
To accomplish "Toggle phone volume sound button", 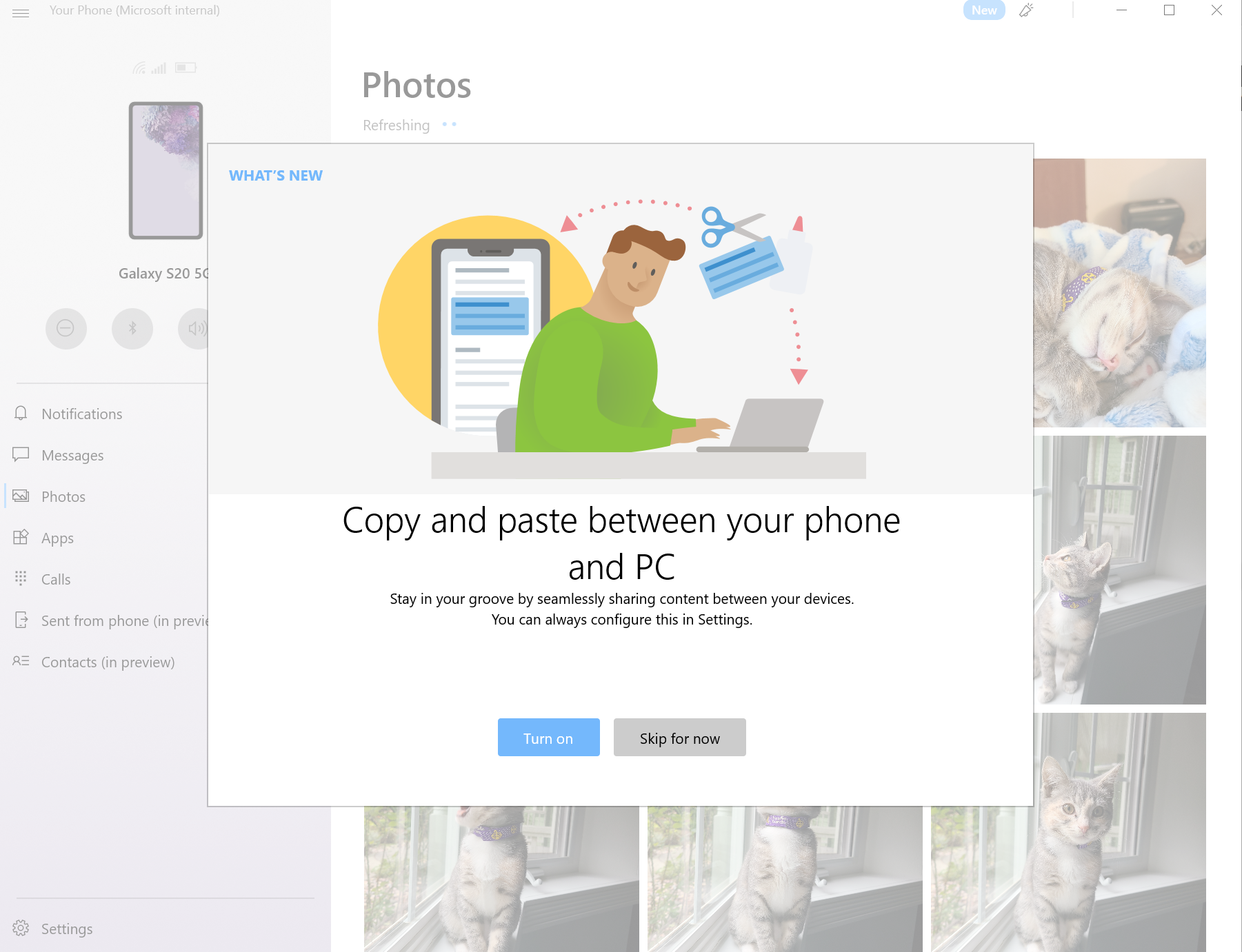I will click(193, 328).
